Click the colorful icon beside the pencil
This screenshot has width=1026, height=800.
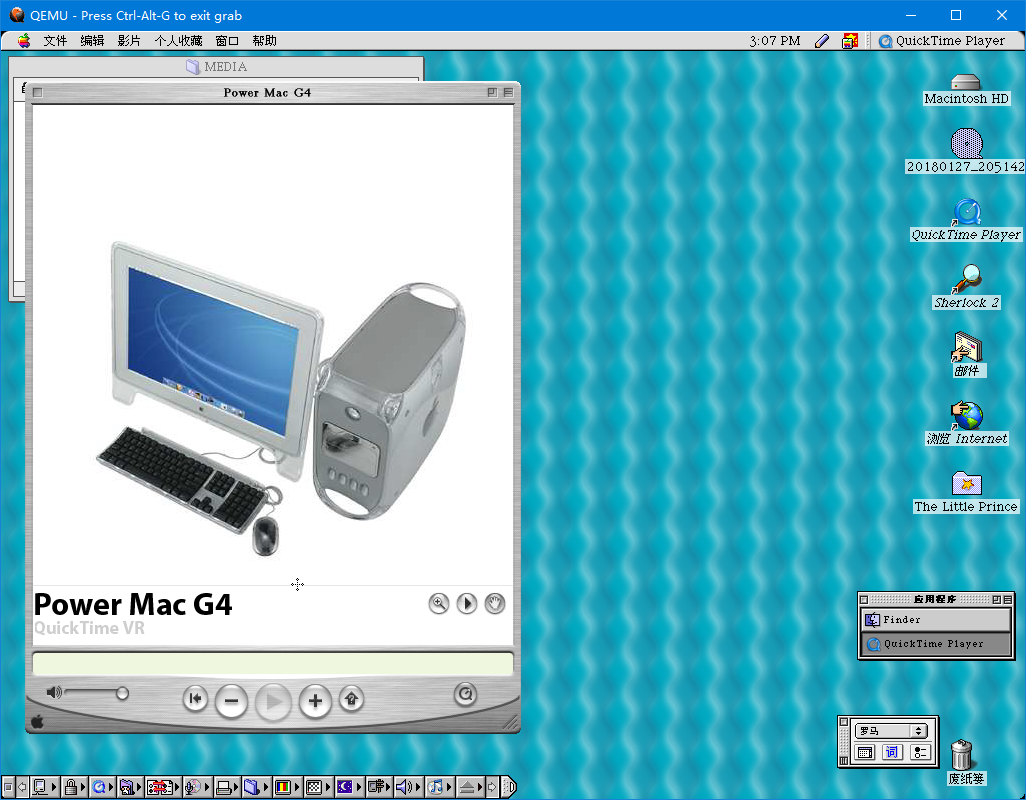[x=849, y=41]
